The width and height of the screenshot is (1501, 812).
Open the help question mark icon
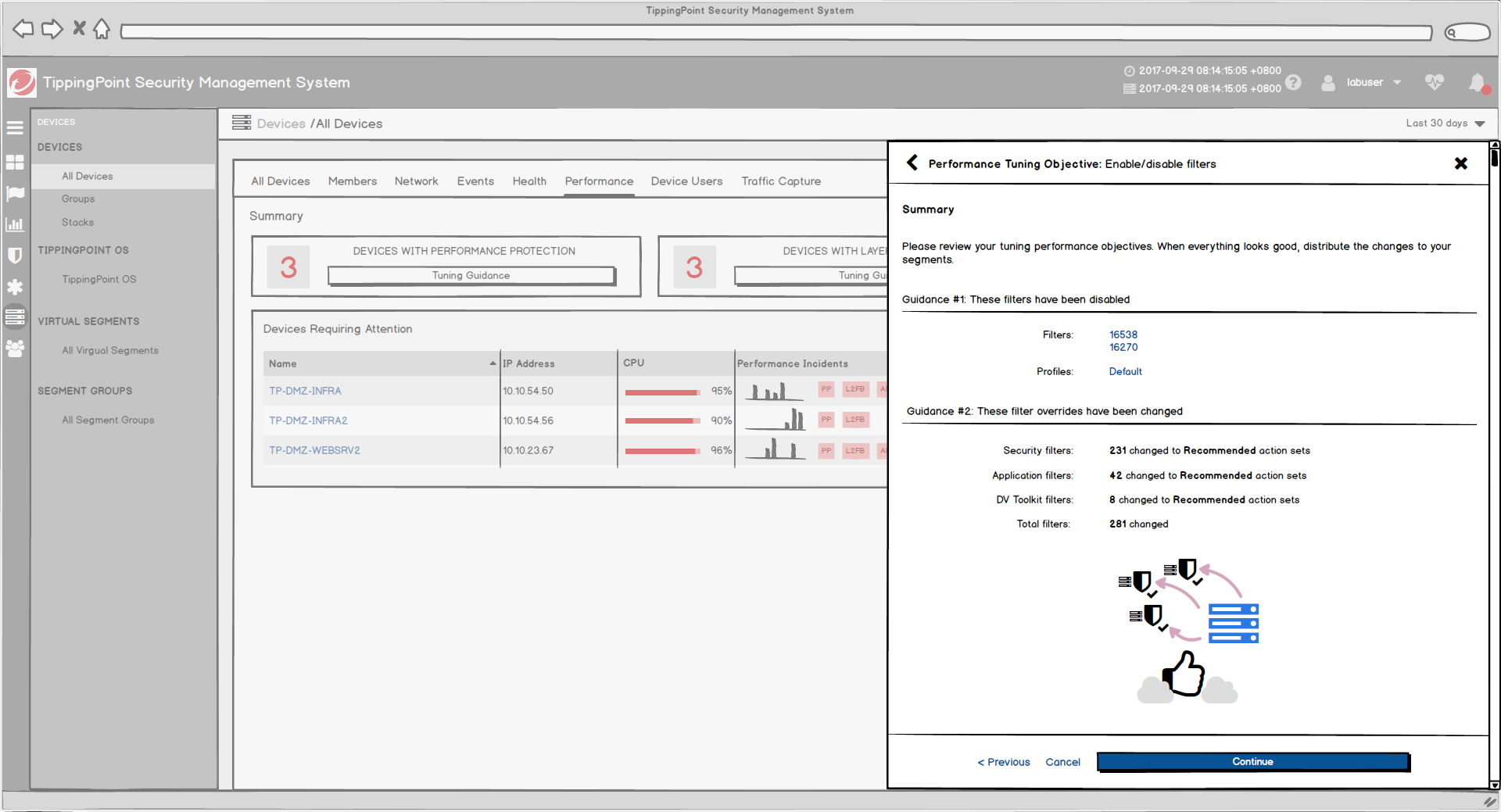(1294, 82)
